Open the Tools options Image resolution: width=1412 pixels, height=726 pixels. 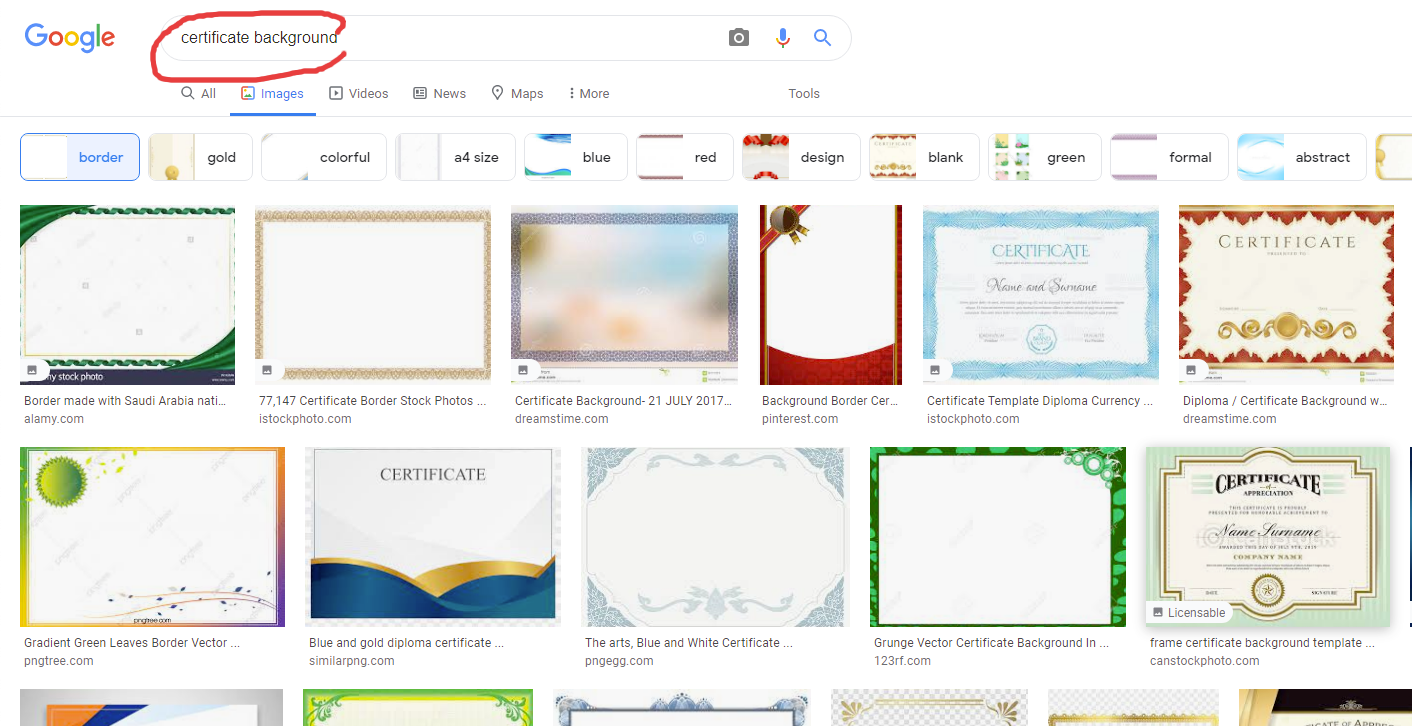[x=803, y=93]
